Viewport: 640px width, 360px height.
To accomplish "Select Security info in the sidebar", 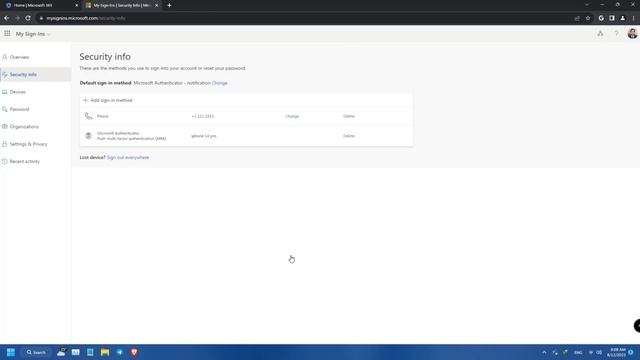I will [36, 75].
